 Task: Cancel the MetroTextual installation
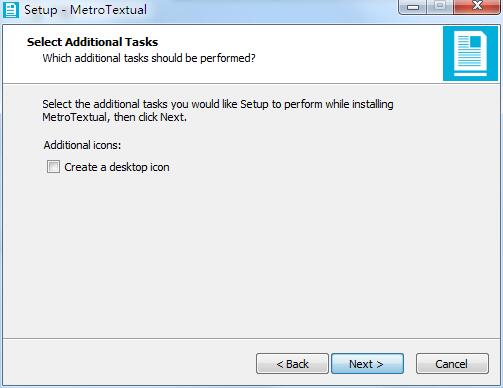pos(452,364)
